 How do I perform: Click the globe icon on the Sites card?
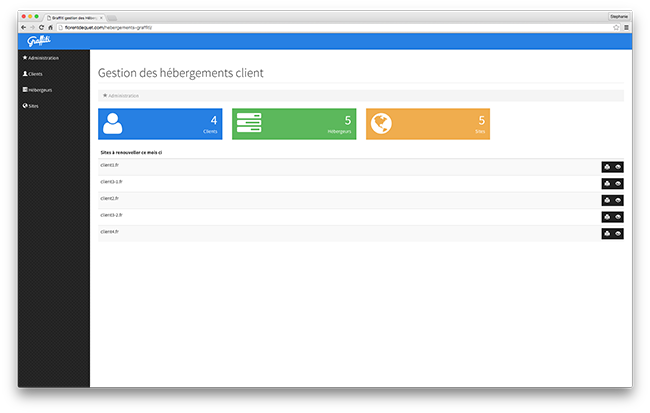[x=381, y=123]
